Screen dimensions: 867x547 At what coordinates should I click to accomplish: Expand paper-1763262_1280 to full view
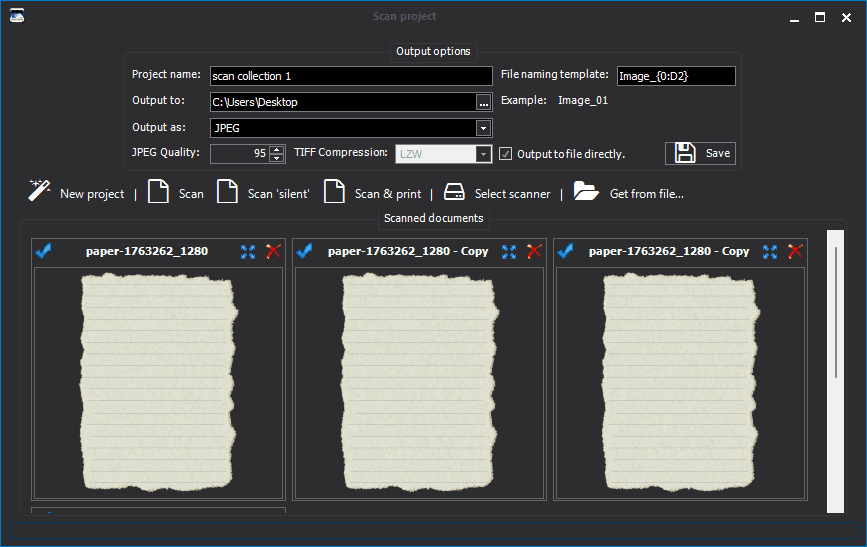pyautogui.click(x=248, y=252)
